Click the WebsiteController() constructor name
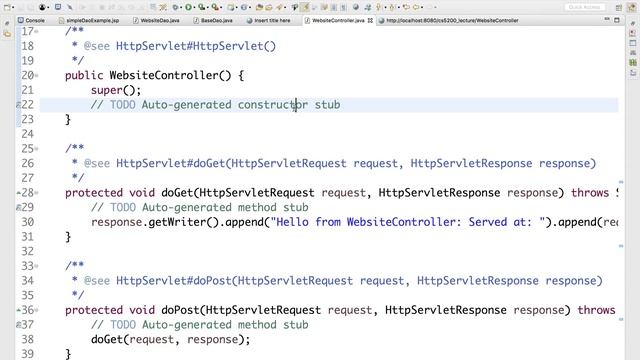 pos(170,76)
